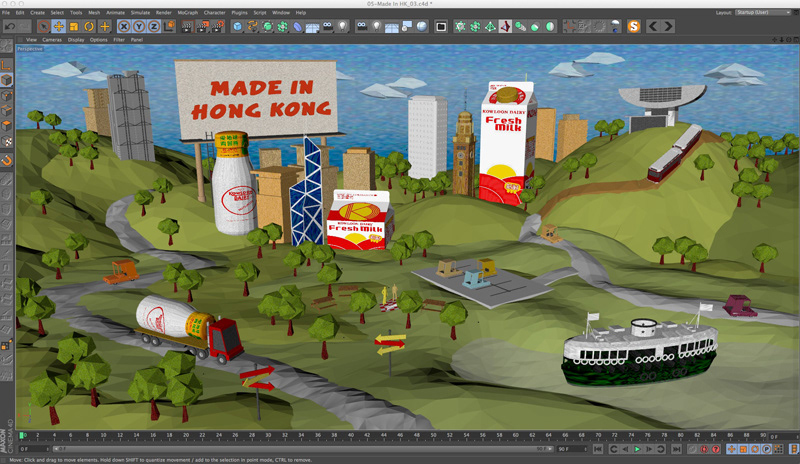Click the Undo arrow icon
800x464 pixels.
(x=10, y=26)
